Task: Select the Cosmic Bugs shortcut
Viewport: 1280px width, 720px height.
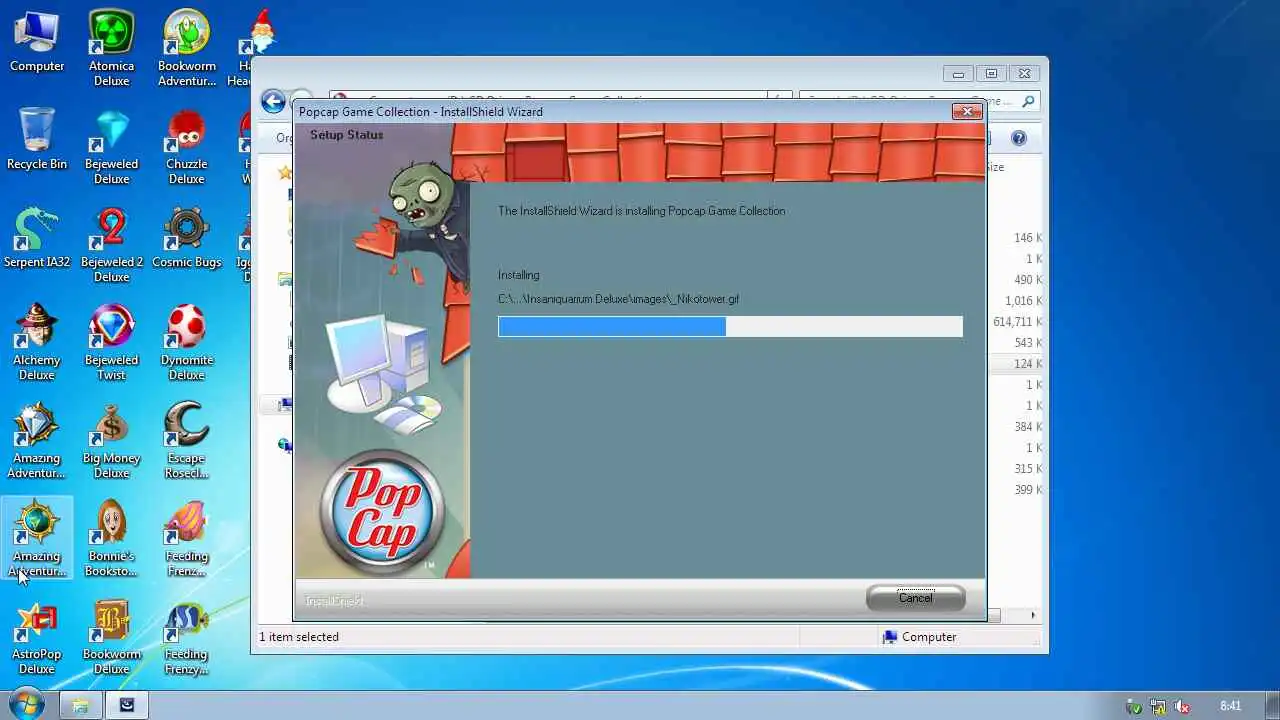Action: pos(187,237)
